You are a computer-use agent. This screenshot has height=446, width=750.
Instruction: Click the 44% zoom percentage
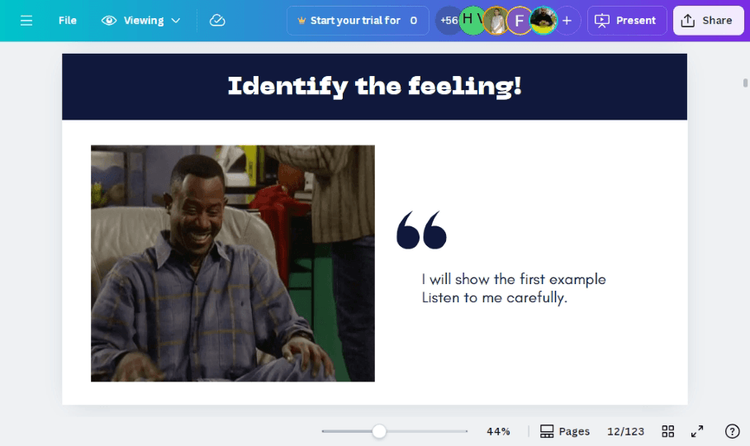click(x=498, y=431)
